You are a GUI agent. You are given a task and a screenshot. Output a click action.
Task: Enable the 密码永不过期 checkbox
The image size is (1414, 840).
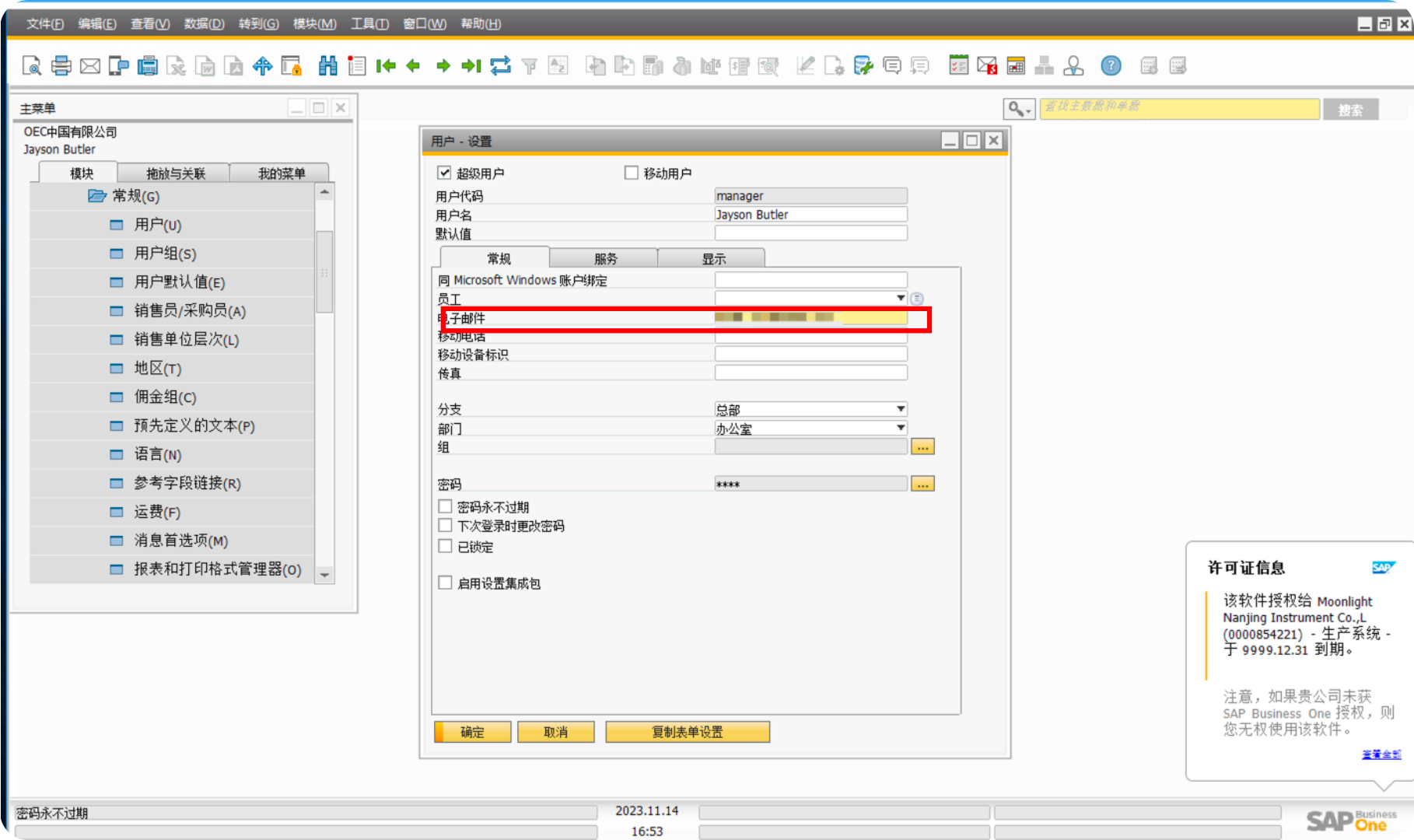[x=445, y=506]
